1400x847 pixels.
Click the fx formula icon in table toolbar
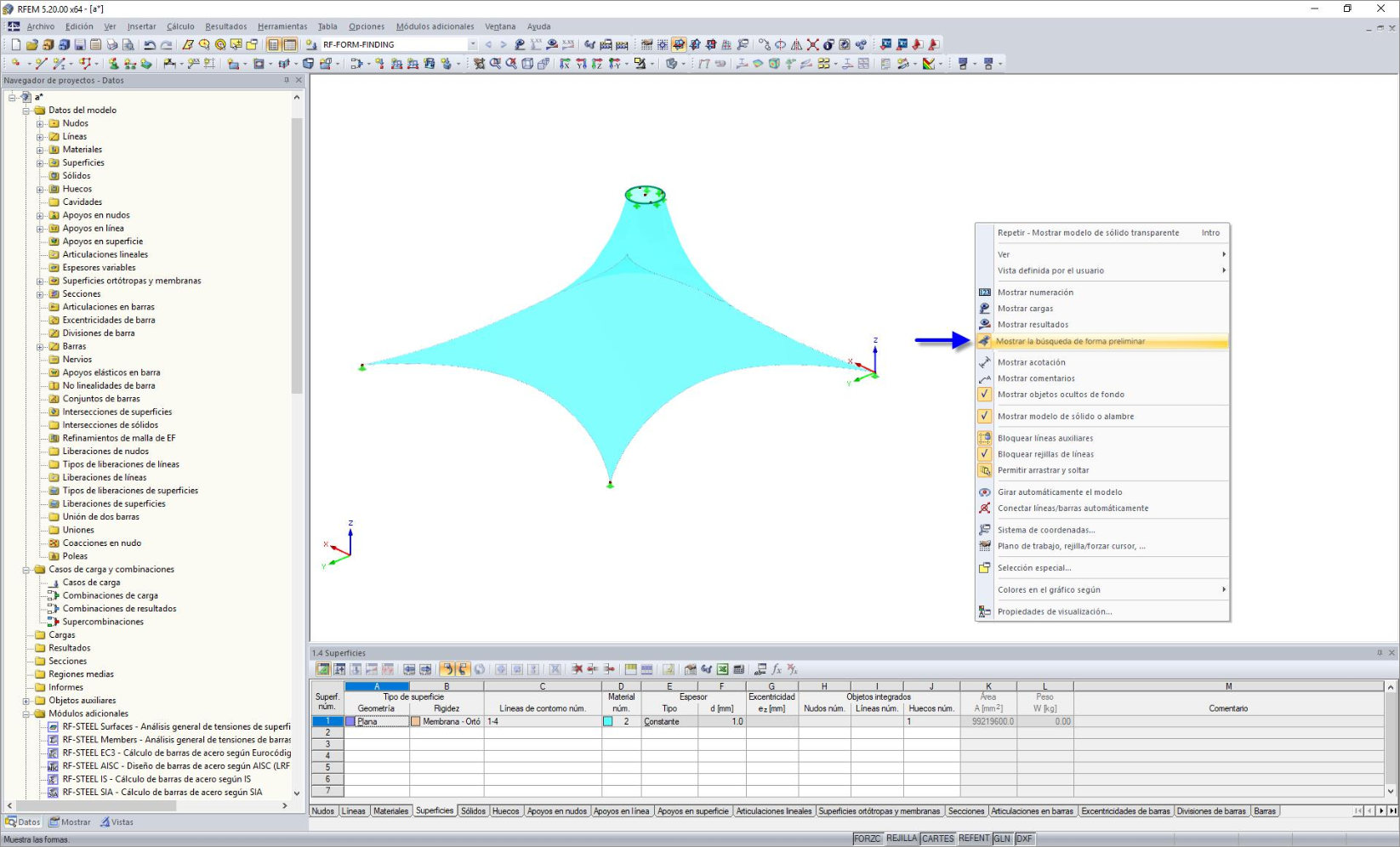(x=776, y=669)
